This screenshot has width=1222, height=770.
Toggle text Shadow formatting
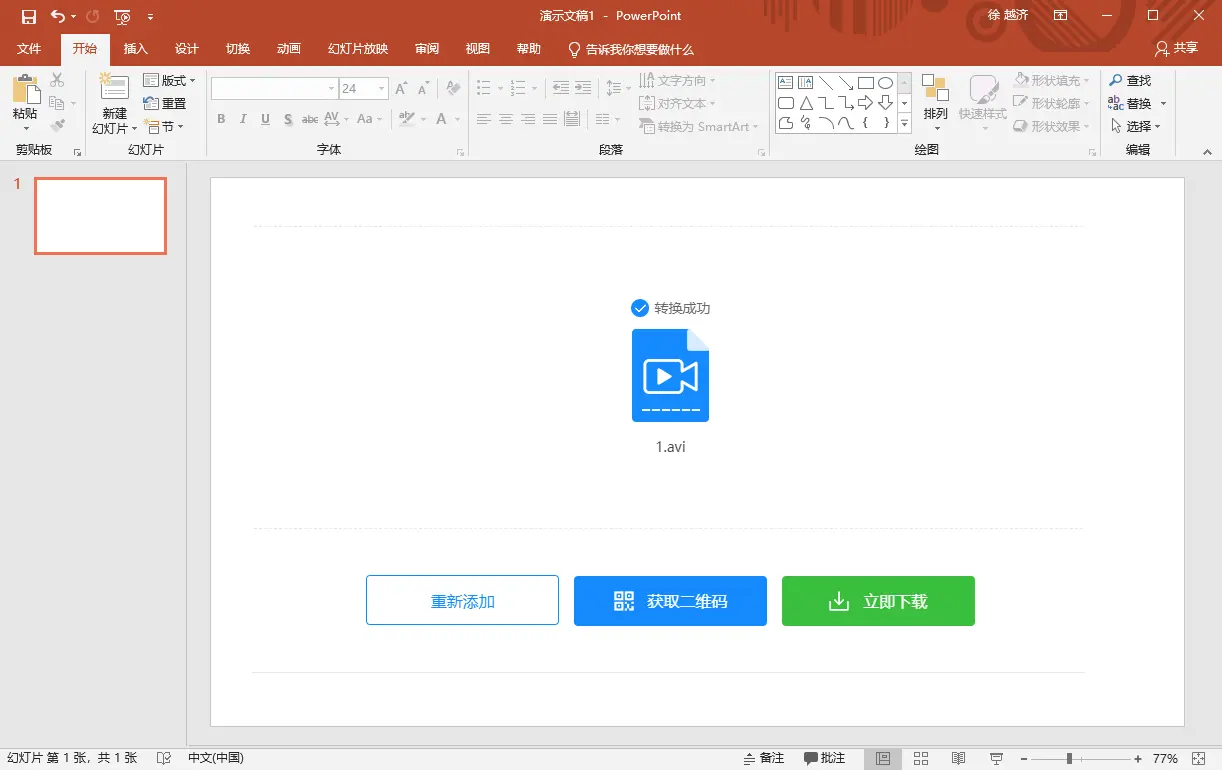click(x=288, y=119)
